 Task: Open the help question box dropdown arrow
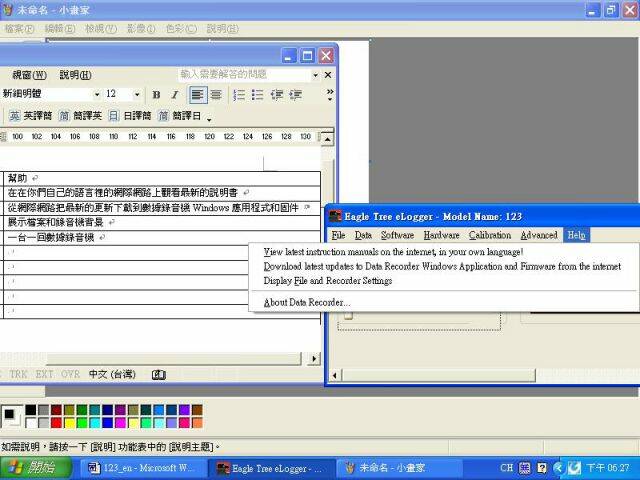click(x=315, y=75)
